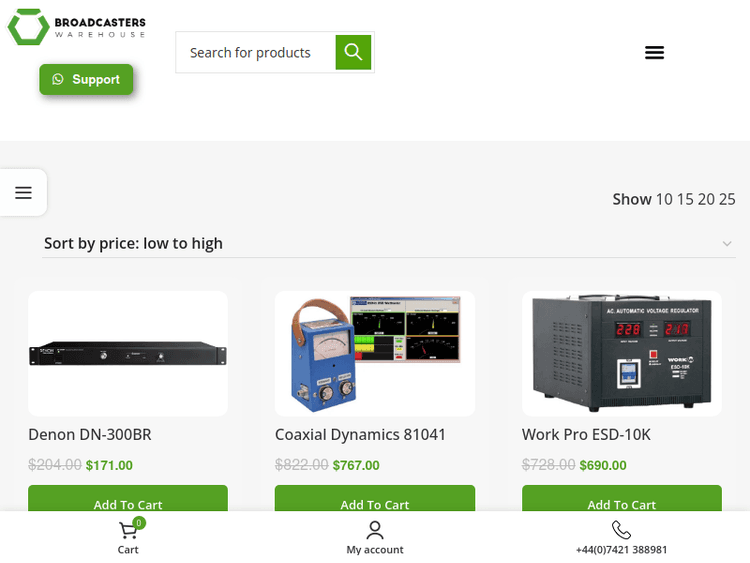Show 10 products per page
Viewport: 750px width, 563px height.
click(x=664, y=199)
